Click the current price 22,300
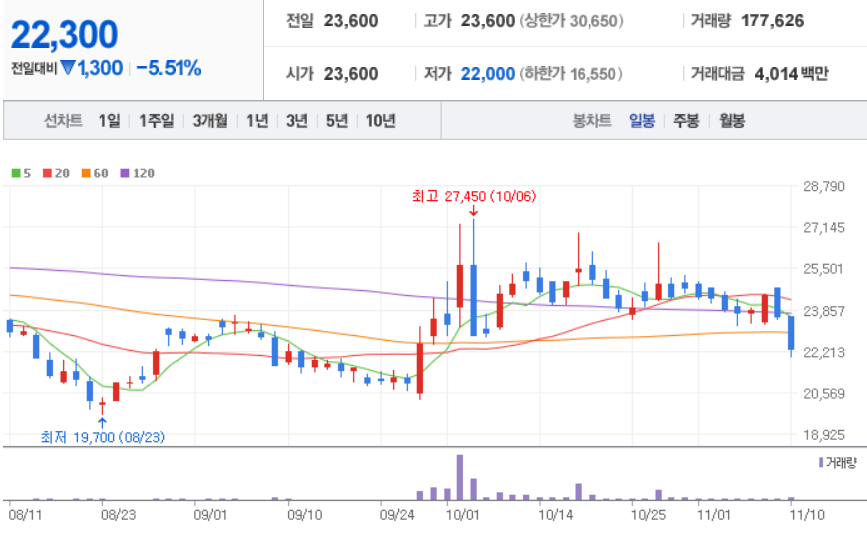 point(64,34)
